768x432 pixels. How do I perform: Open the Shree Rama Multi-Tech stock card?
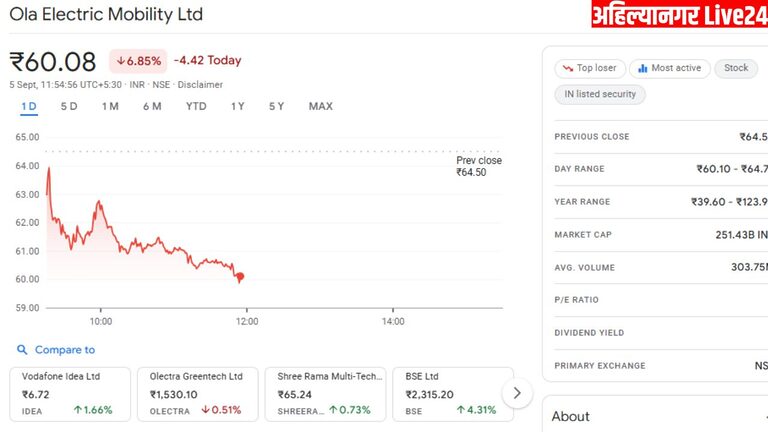(325, 394)
